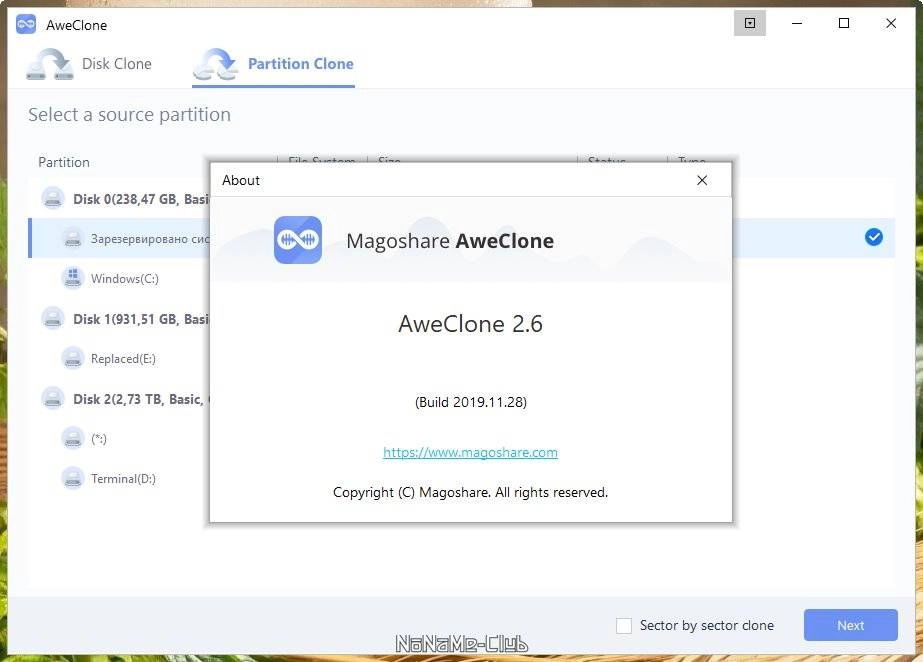
Task: Click the (*:) partition icon
Action: point(73,438)
